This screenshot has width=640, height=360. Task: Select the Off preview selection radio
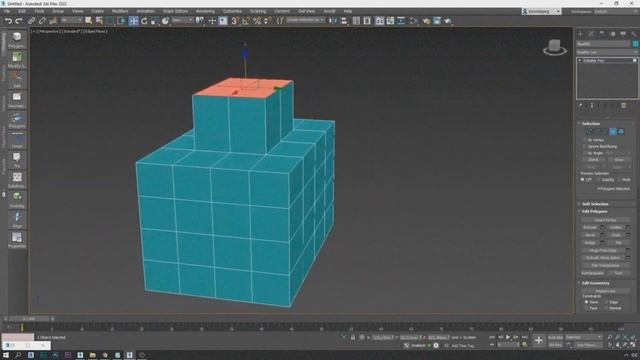pyautogui.click(x=582, y=180)
